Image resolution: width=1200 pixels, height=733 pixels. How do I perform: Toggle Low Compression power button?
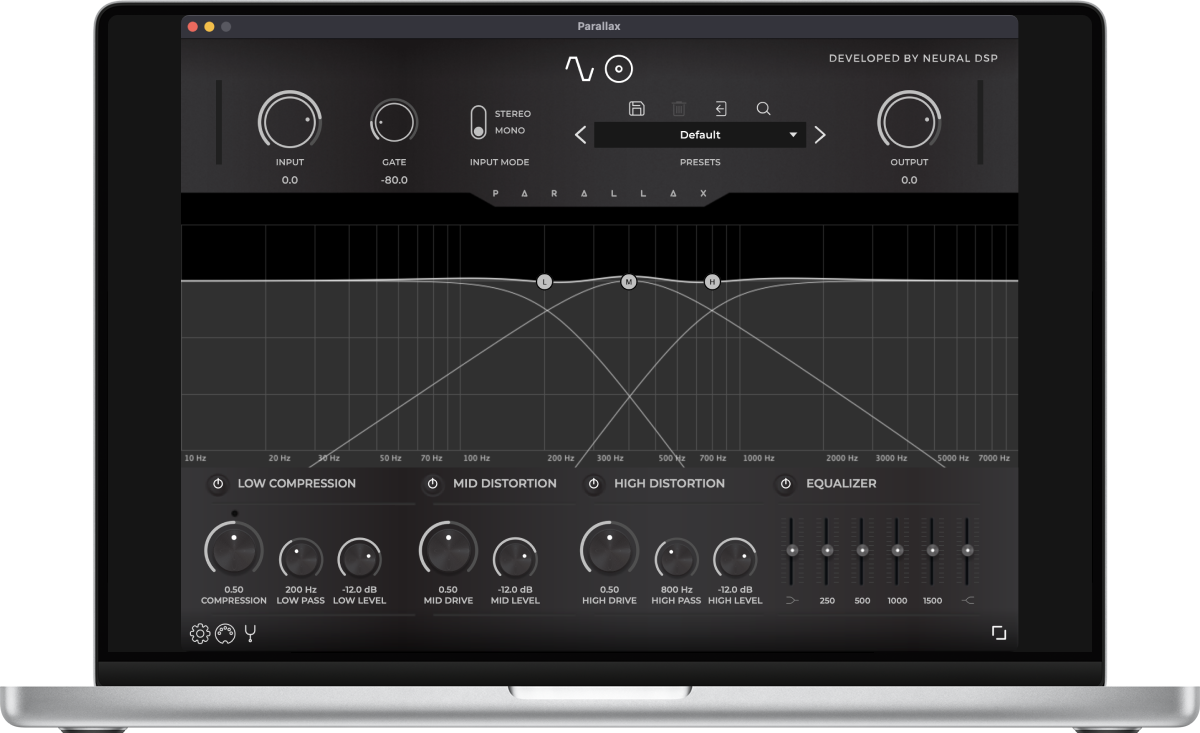[218, 484]
